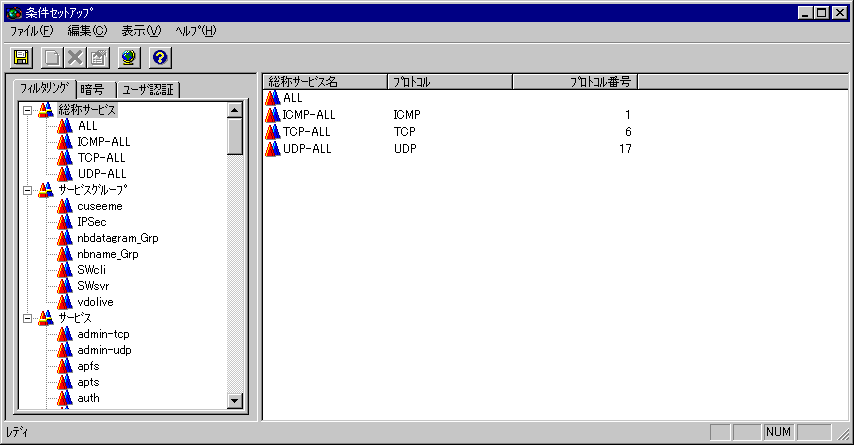
Task: Sort by プロトコル column header
Action: tap(450, 82)
